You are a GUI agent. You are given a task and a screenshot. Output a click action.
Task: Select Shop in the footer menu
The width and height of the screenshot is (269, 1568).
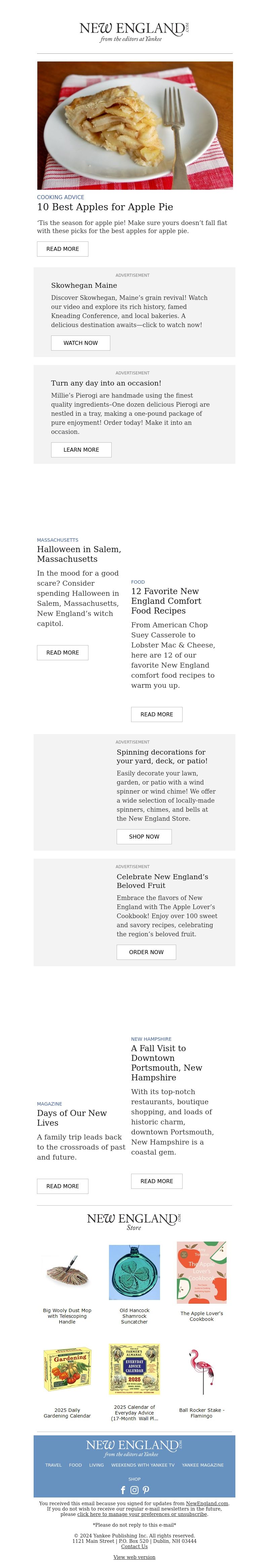click(134, 1479)
